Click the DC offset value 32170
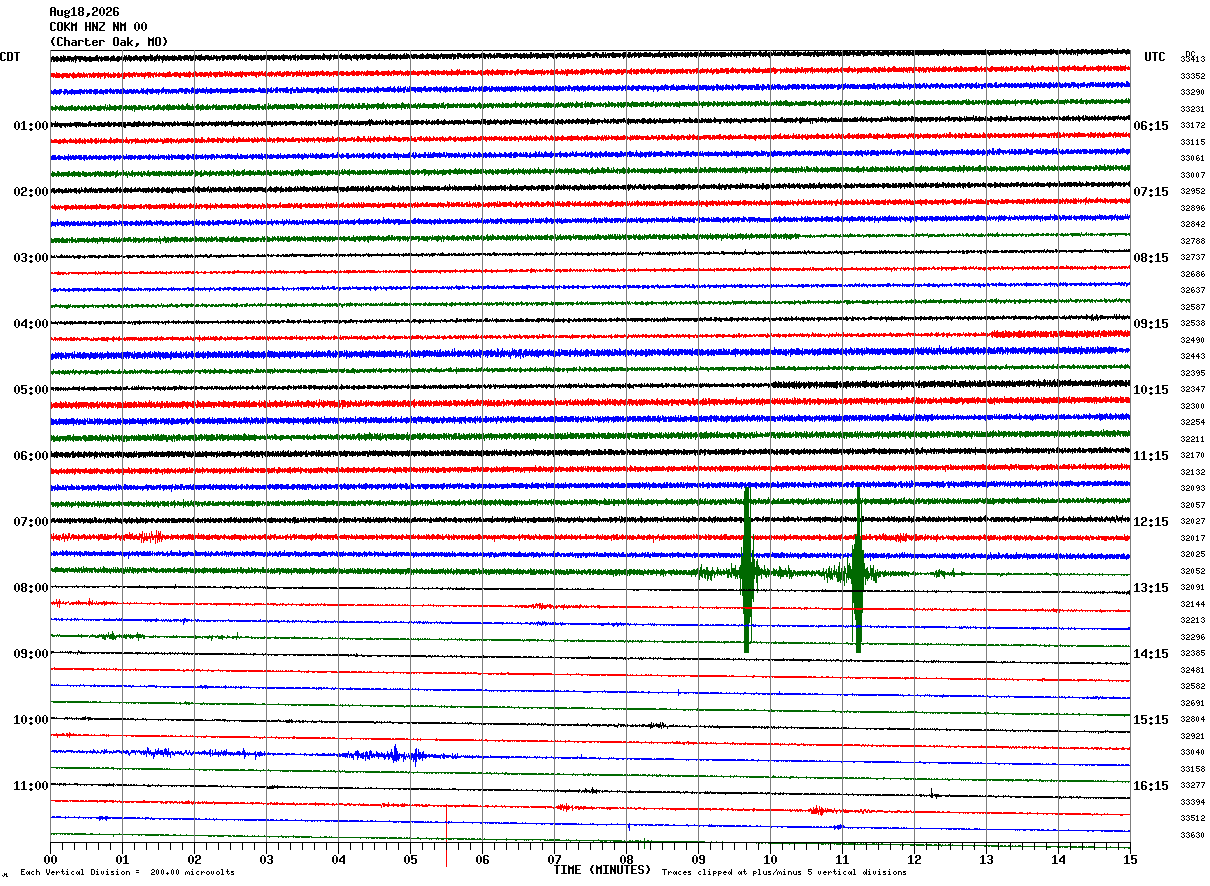The height and width of the screenshot is (886, 1210). coord(1192,455)
